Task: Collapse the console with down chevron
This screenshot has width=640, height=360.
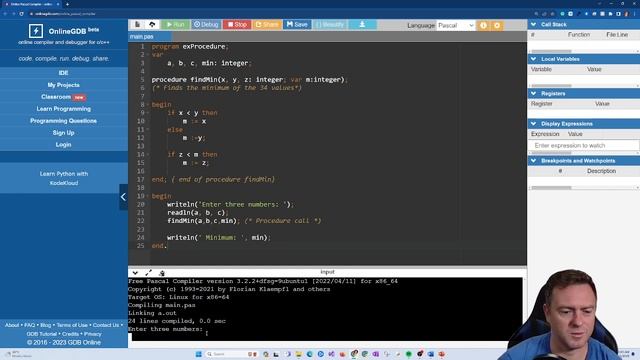Action: click(135, 273)
